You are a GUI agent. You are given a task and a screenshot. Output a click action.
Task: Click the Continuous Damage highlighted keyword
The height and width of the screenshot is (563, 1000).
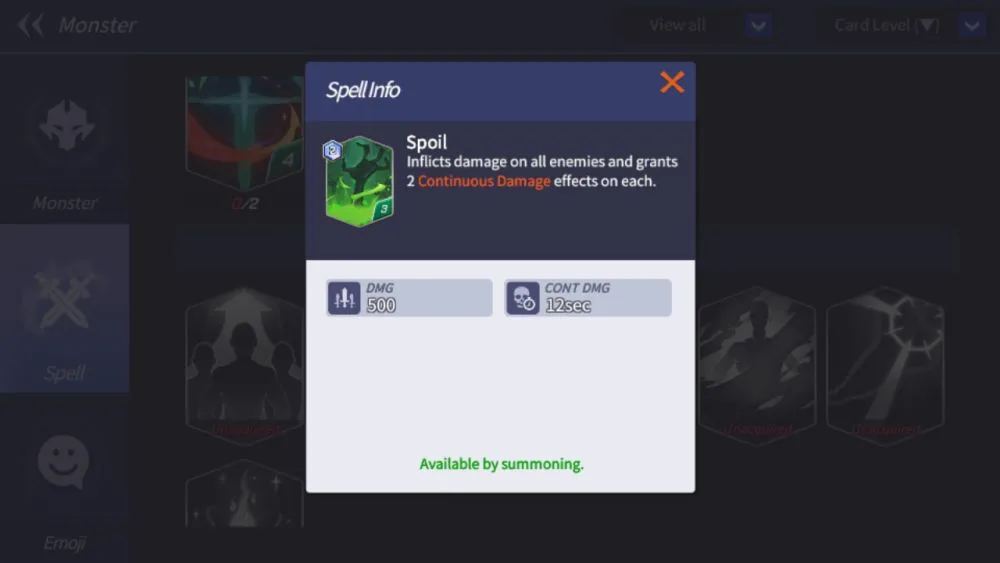tap(484, 181)
